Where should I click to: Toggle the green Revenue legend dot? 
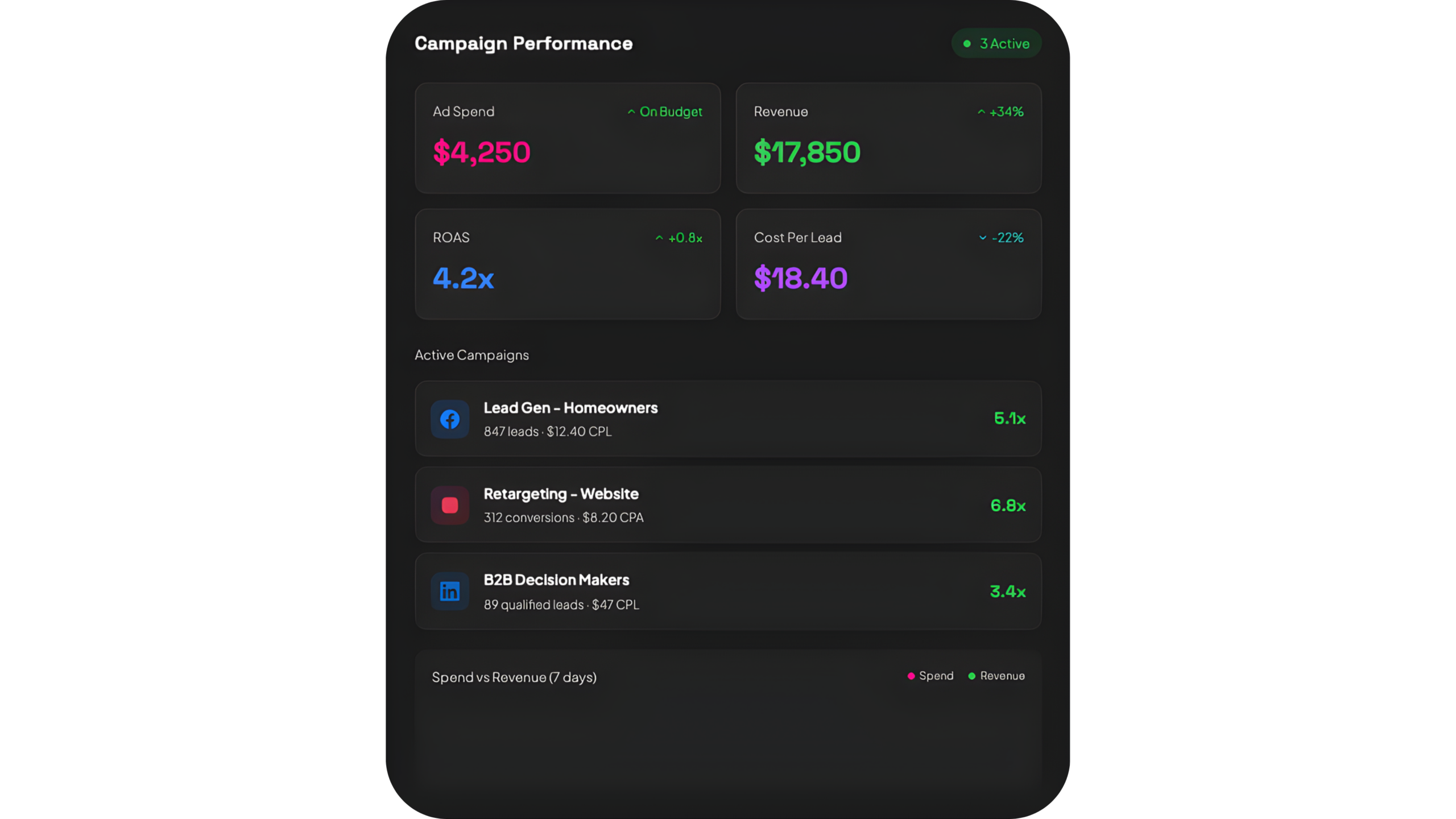click(x=971, y=676)
